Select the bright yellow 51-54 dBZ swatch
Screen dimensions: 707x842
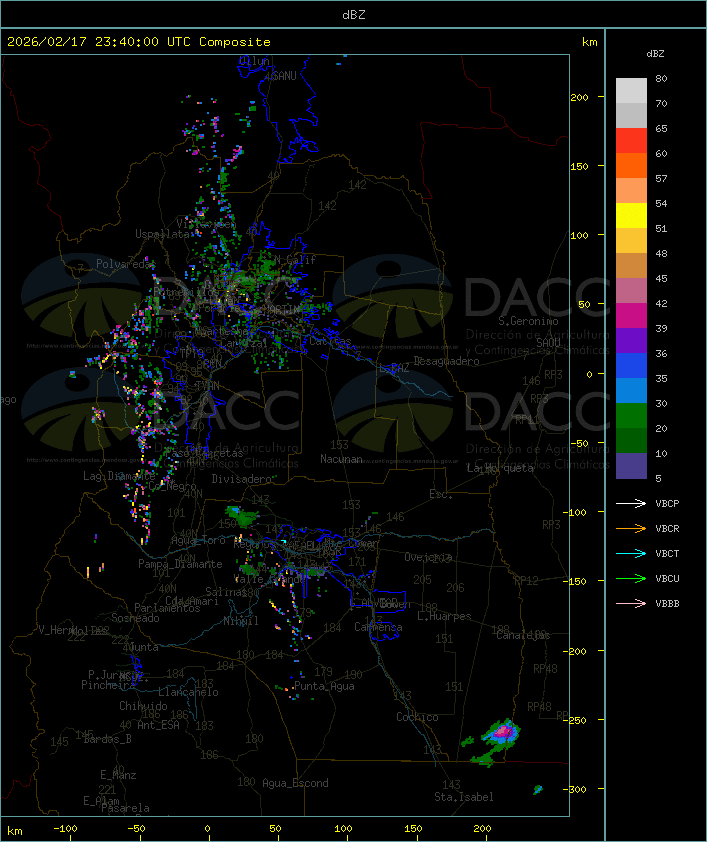pos(631,215)
